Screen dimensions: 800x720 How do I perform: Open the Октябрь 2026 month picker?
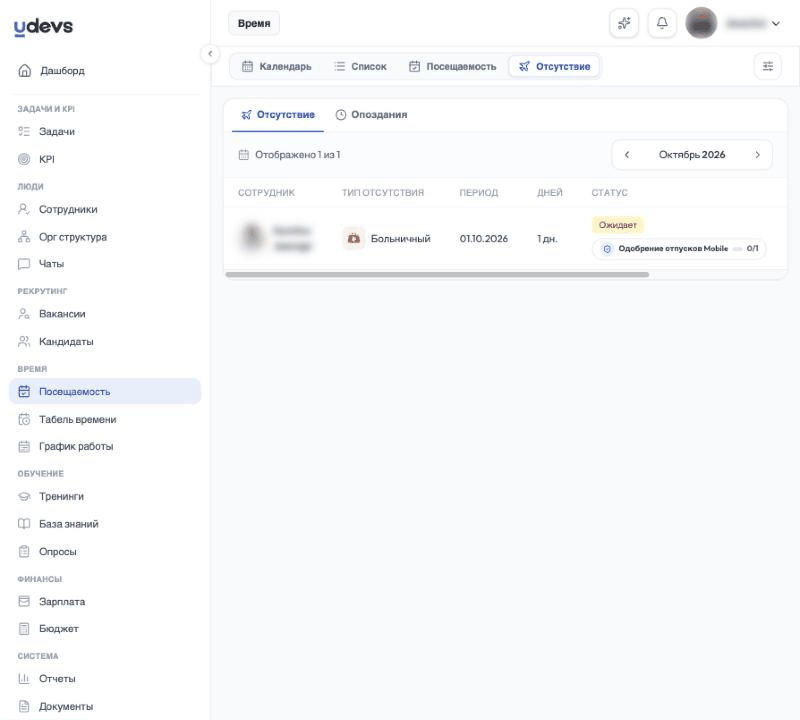(692, 155)
